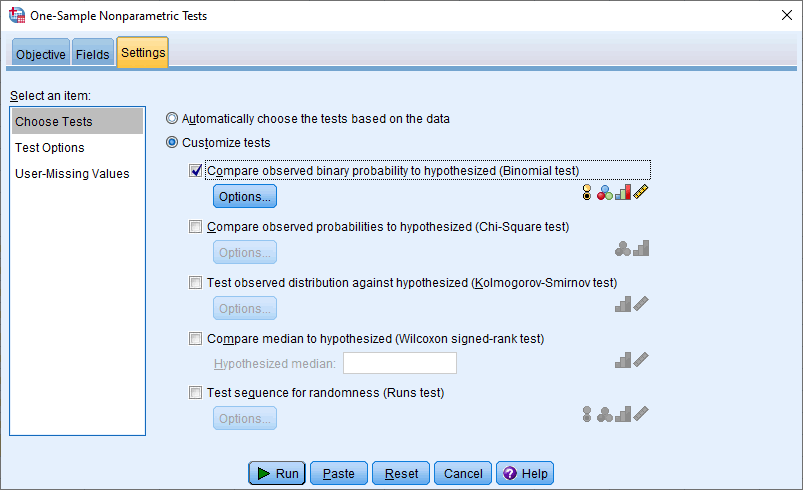Open the Fields tab
Viewport: 803px width, 490px height.
coord(93,55)
